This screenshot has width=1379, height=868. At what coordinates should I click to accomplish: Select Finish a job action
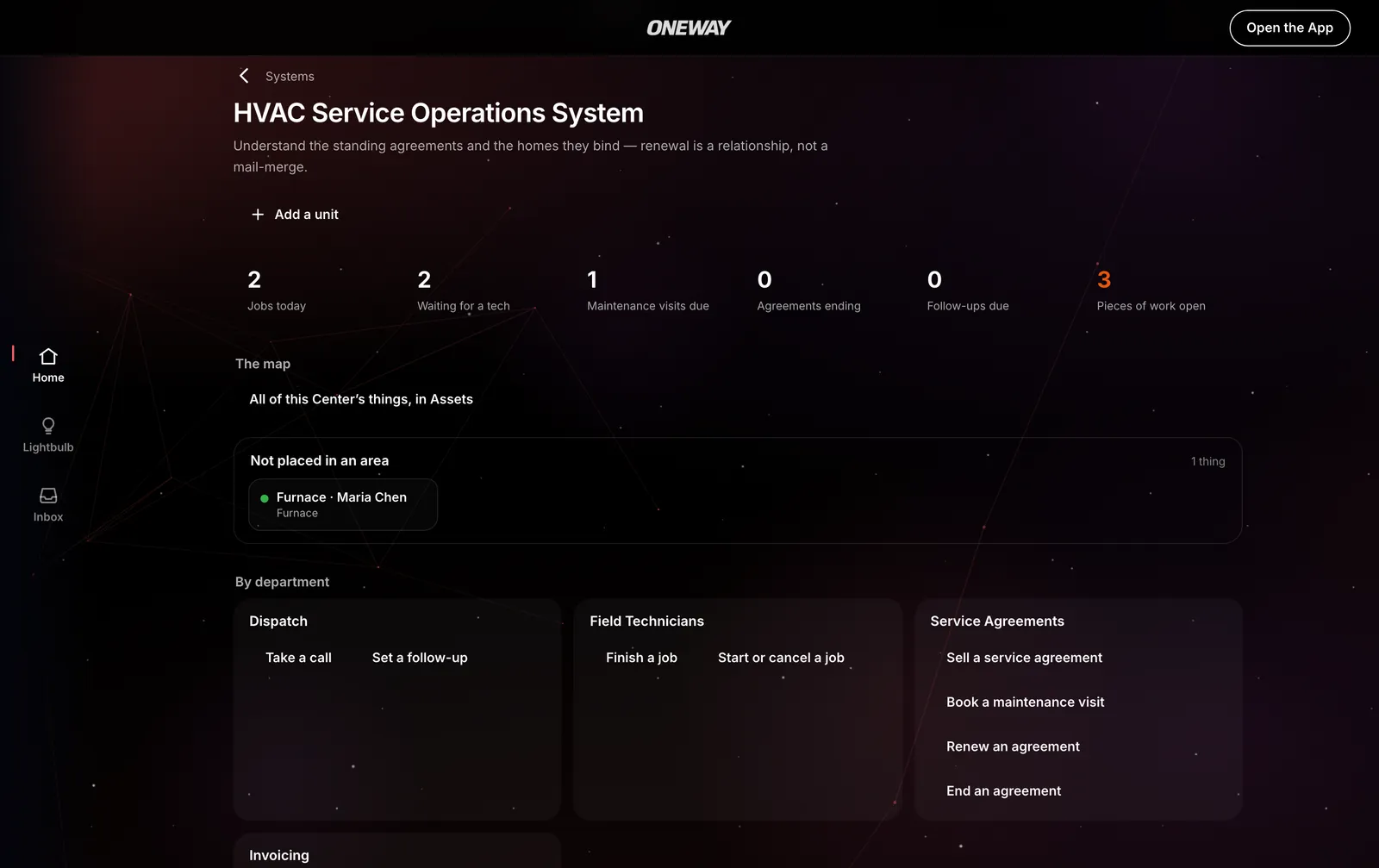pyautogui.click(x=641, y=658)
